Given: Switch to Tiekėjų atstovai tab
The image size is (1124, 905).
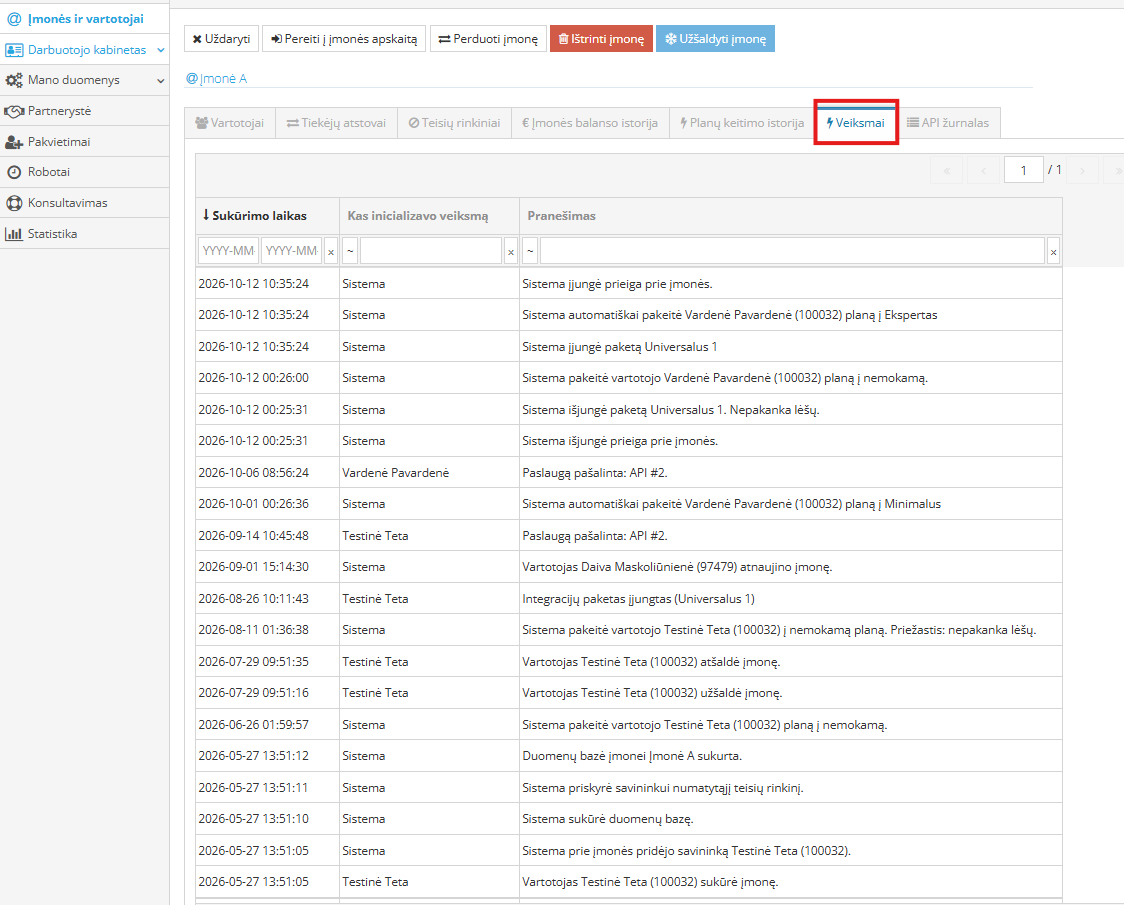Looking at the screenshot, I should coord(336,123).
